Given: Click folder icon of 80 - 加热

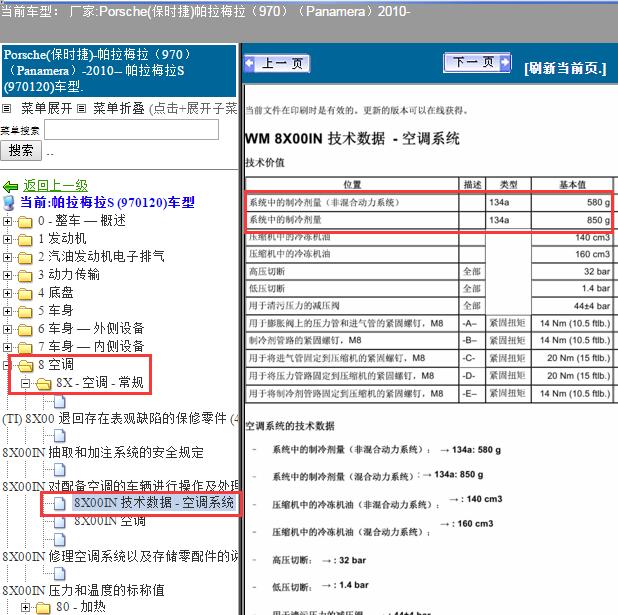Looking at the screenshot, I should tap(43, 608).
